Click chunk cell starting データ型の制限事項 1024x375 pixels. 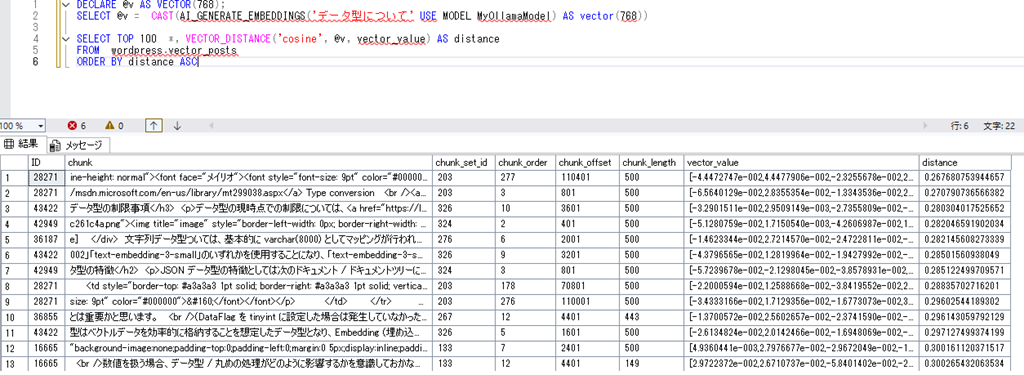[x=249, y=208]
